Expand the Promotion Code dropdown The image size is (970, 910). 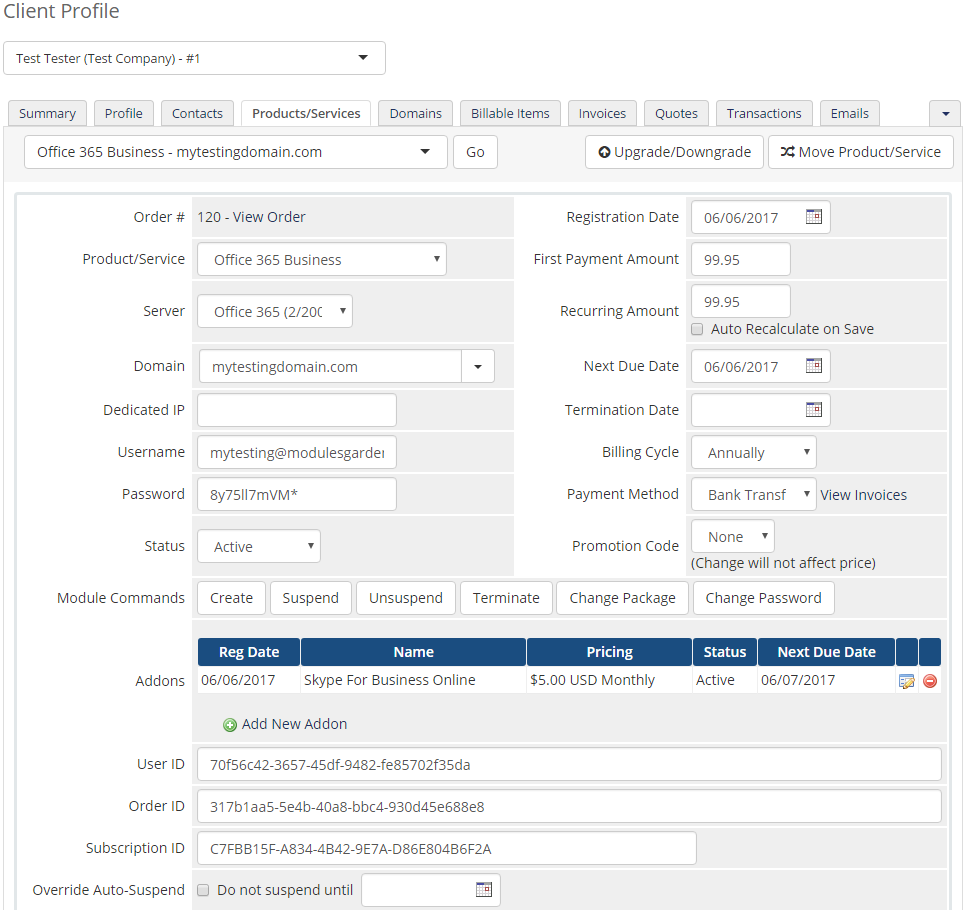pyautogui.click(x=732, y=536)
